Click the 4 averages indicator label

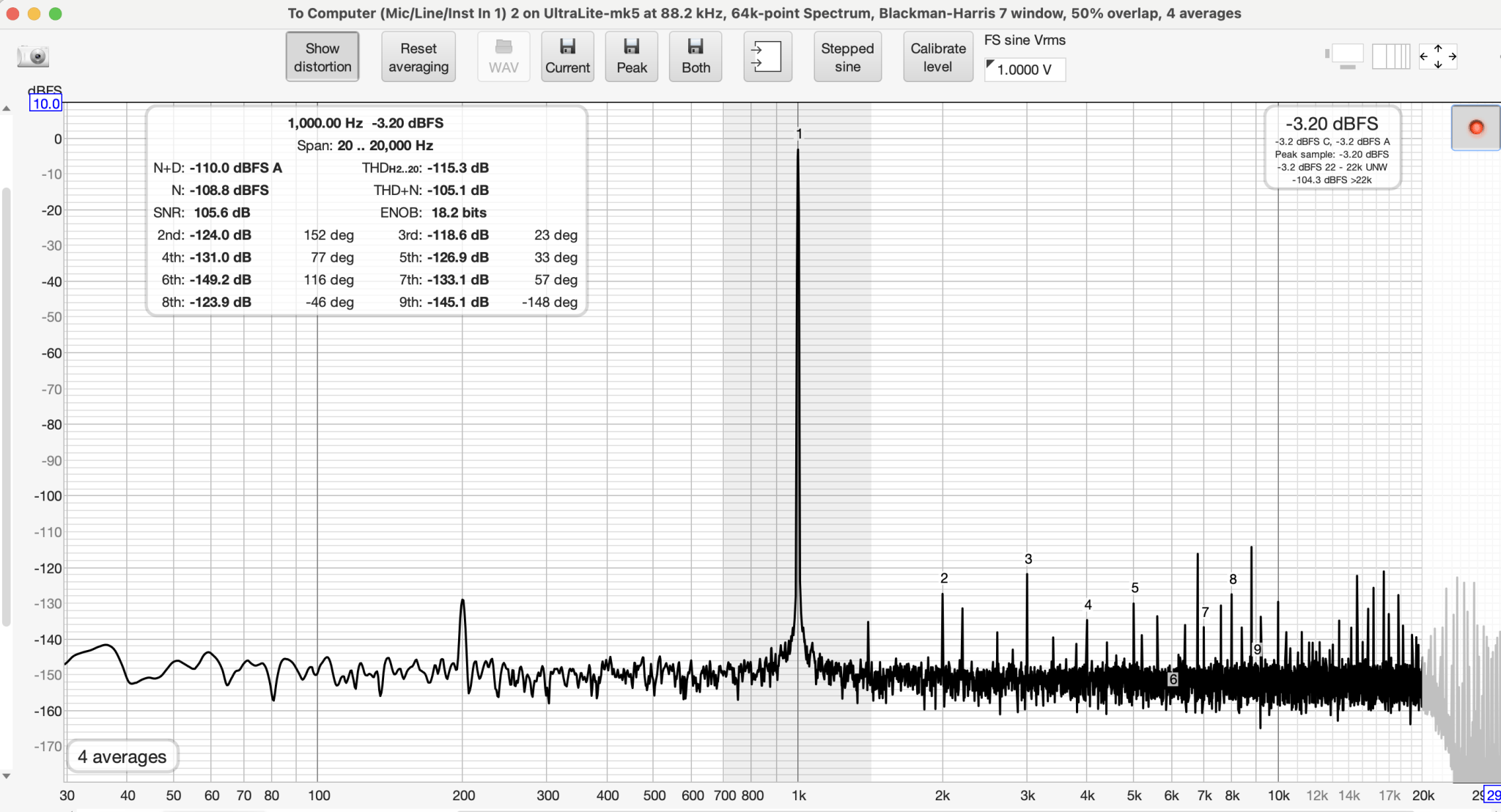coord(122,756)
